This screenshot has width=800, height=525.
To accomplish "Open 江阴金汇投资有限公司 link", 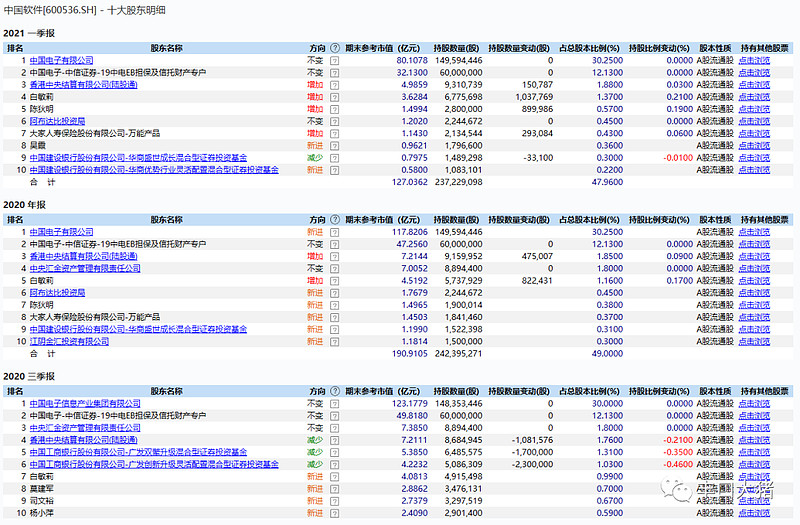I will [69, 341].
